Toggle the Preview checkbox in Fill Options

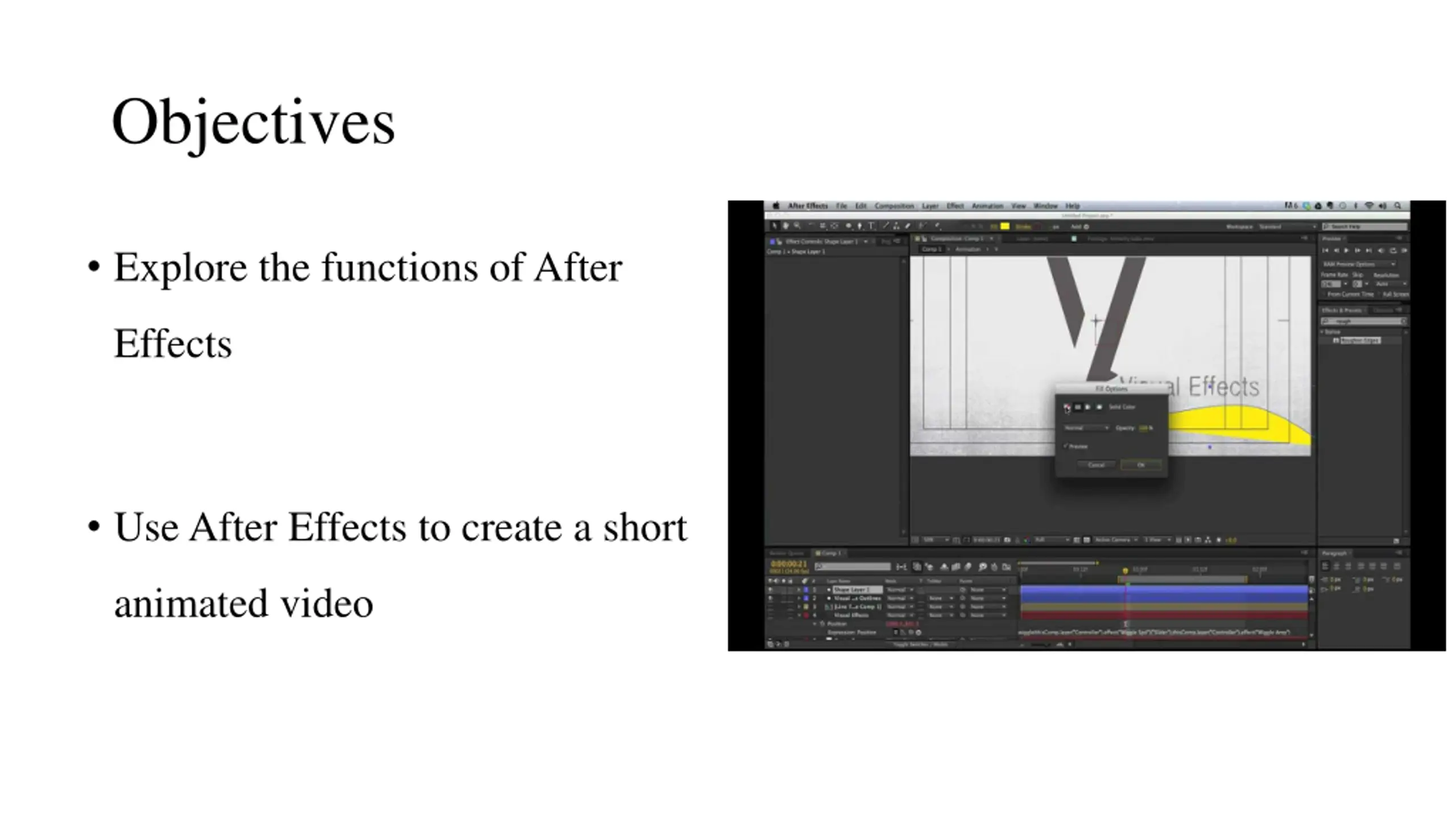pyautogui.click(x=1066, y=446)
